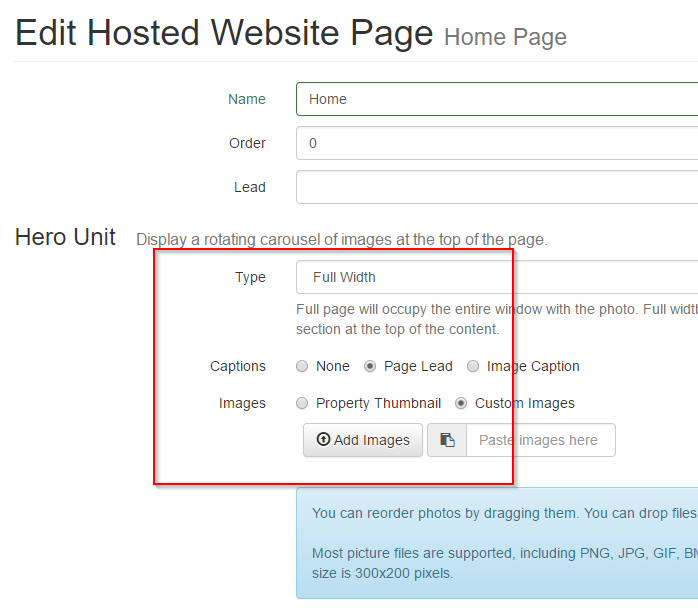Open the Type dropdown showing Full Width

point(497,277)
